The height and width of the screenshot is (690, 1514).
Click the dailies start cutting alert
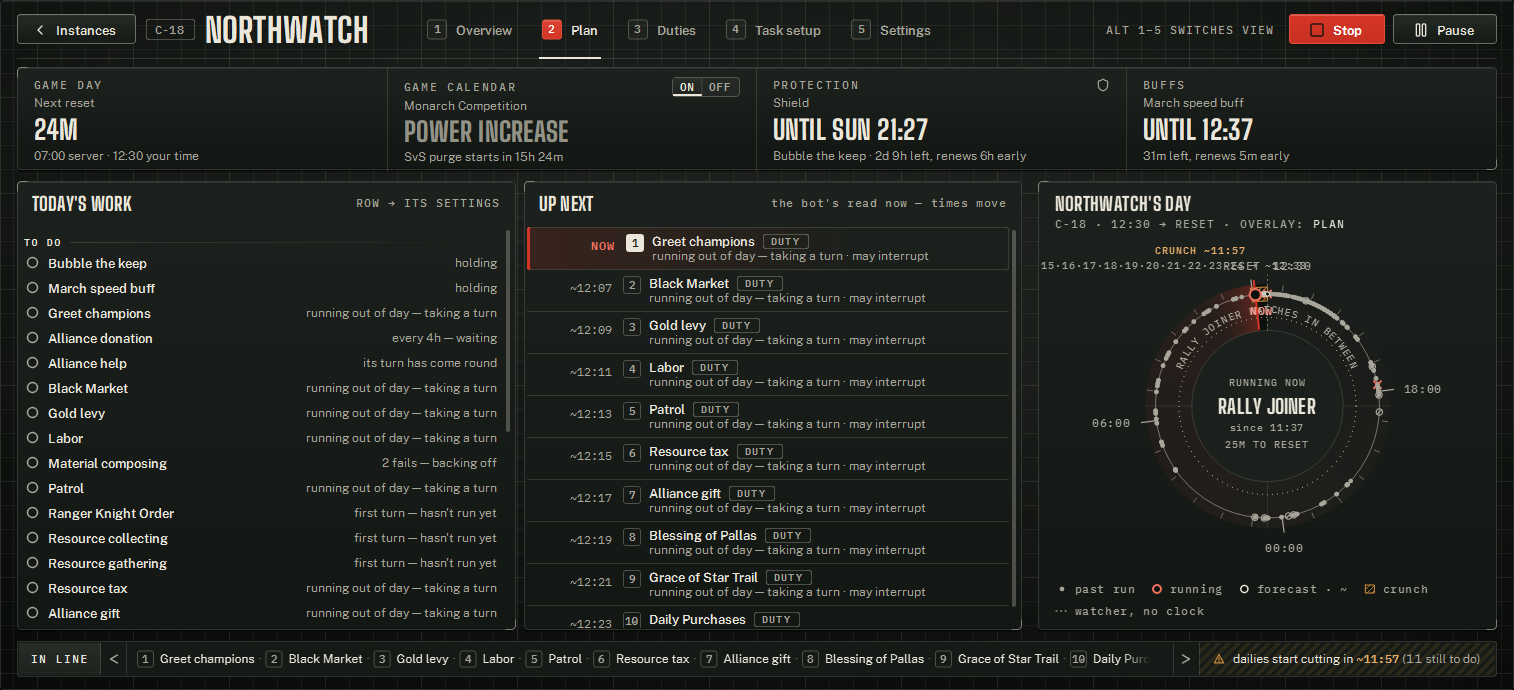click(1347, 659)
